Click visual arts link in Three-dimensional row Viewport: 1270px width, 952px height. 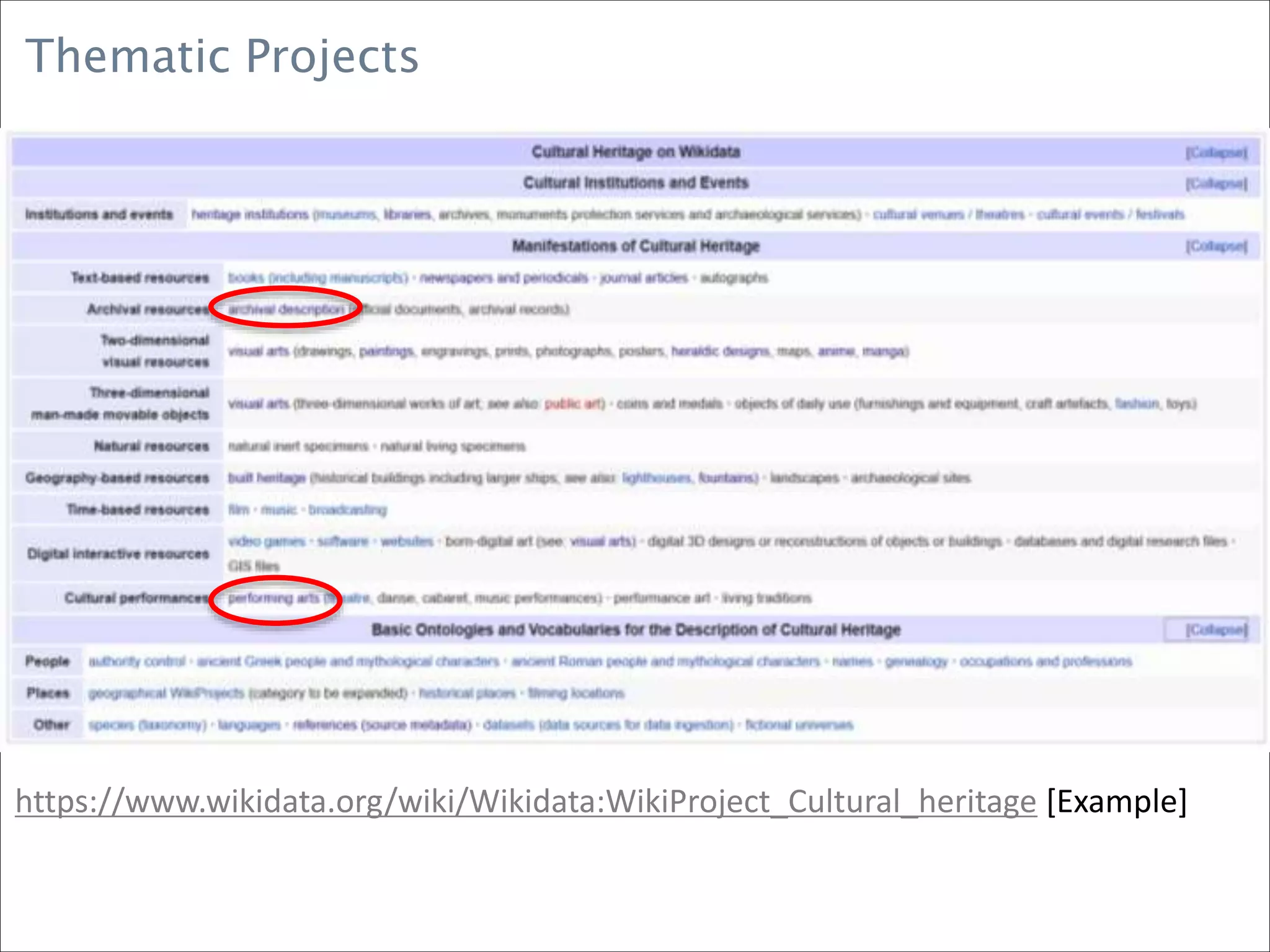tap(259, 404)
